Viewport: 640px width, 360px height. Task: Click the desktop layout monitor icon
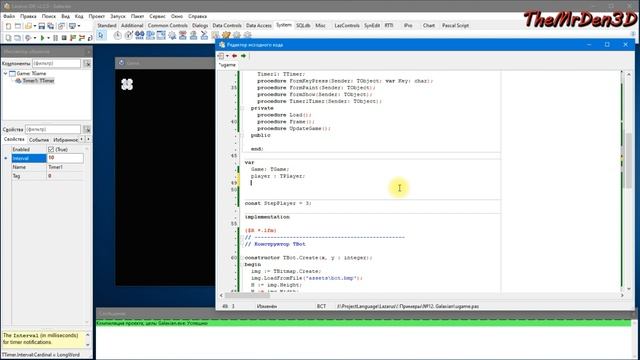[x=73, y=26]
